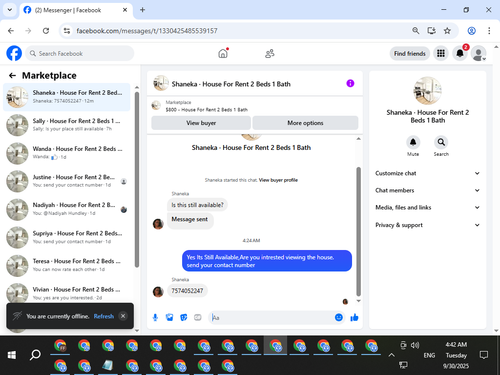Open the emoji picker in the message box
The image size is (500, 375).
click(x=339, y=317)
